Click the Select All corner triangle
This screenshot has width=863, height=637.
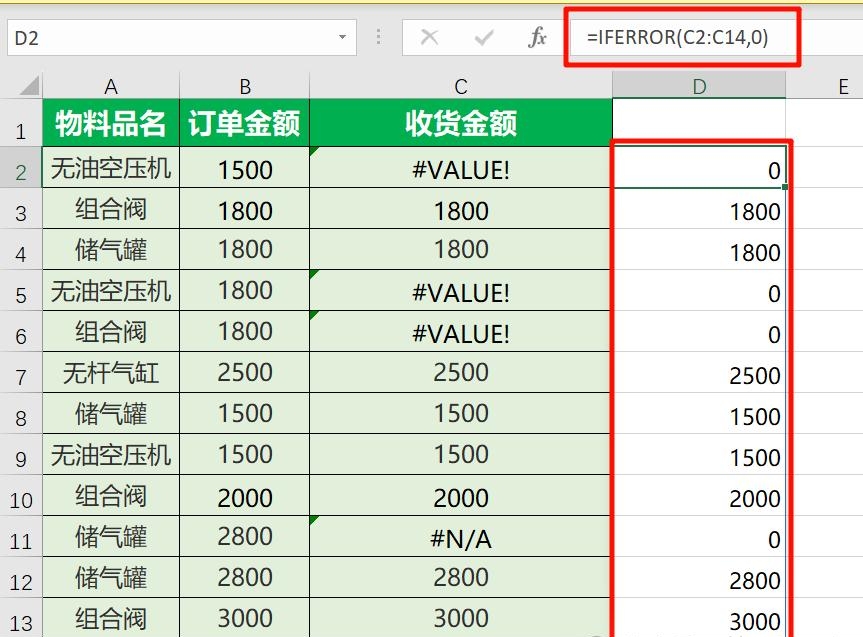pos(27,86)
